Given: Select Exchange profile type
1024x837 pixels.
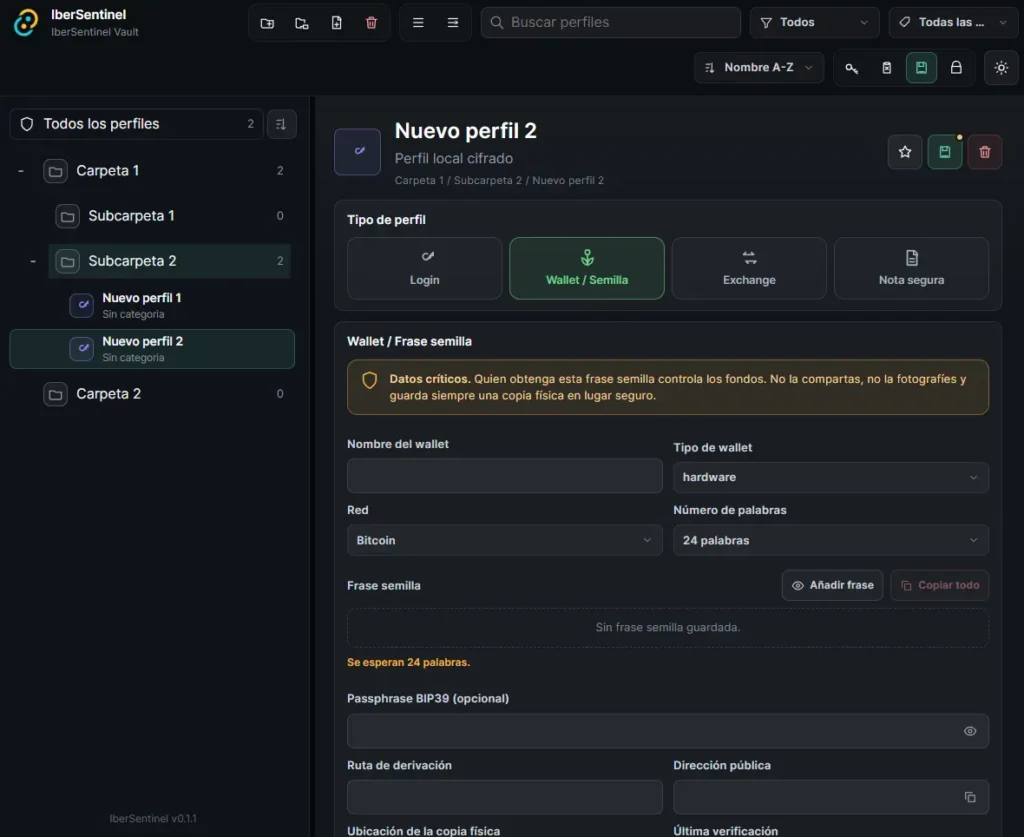Looking at the screenshot, I should coord(749,268).
